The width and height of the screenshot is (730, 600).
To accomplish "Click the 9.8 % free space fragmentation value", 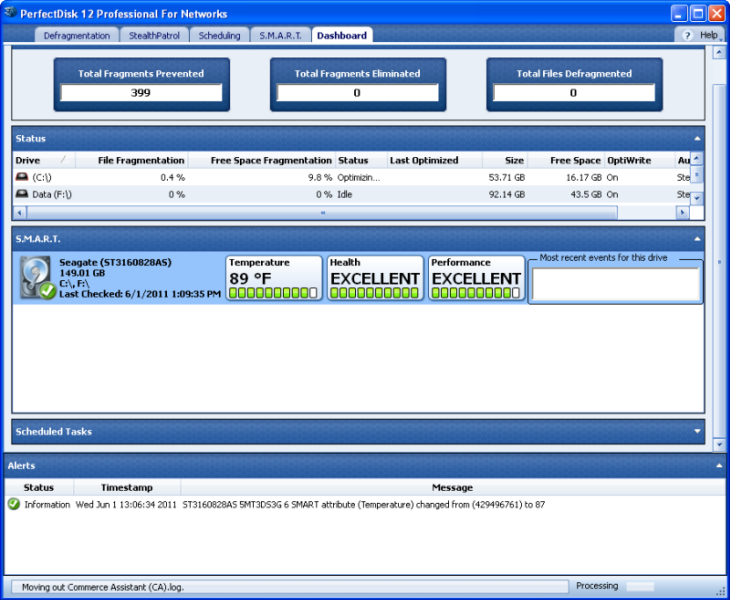I will pos(320,177).
